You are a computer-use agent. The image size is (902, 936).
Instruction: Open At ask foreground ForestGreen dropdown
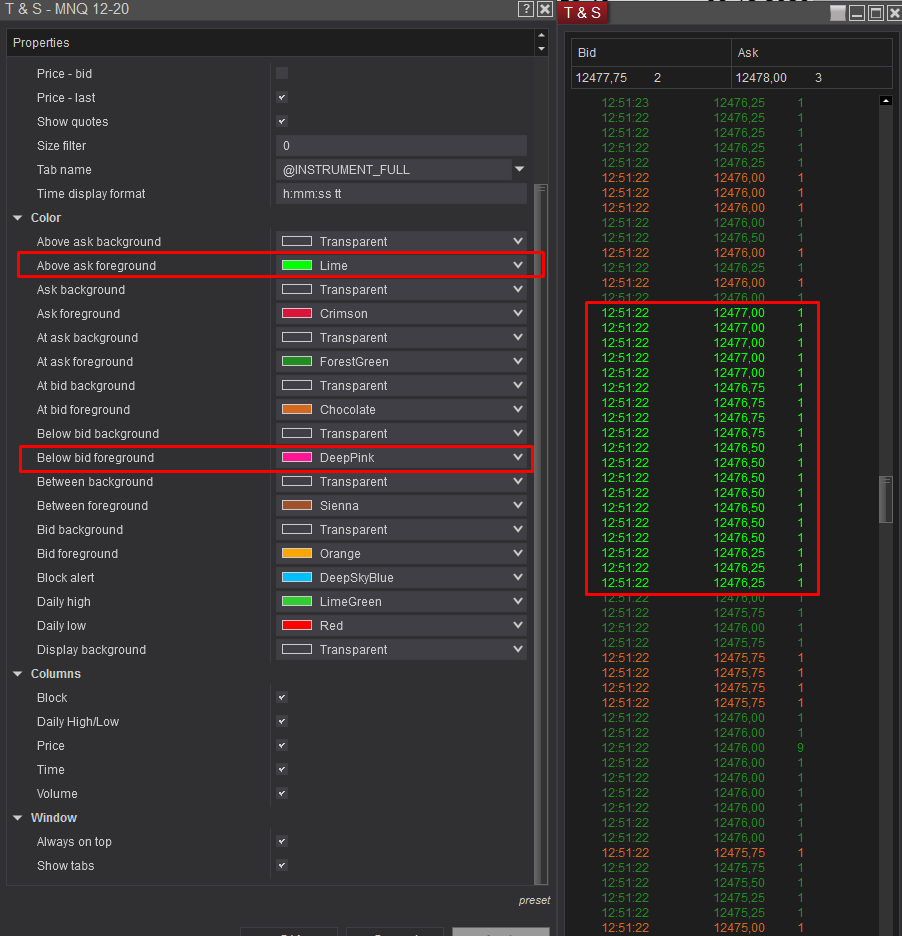point(401,362)
